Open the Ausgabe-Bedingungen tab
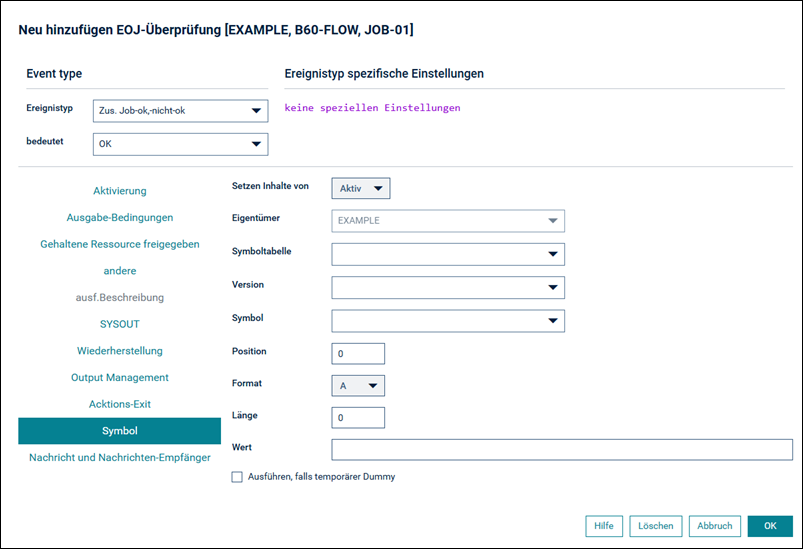 point(120,218)
